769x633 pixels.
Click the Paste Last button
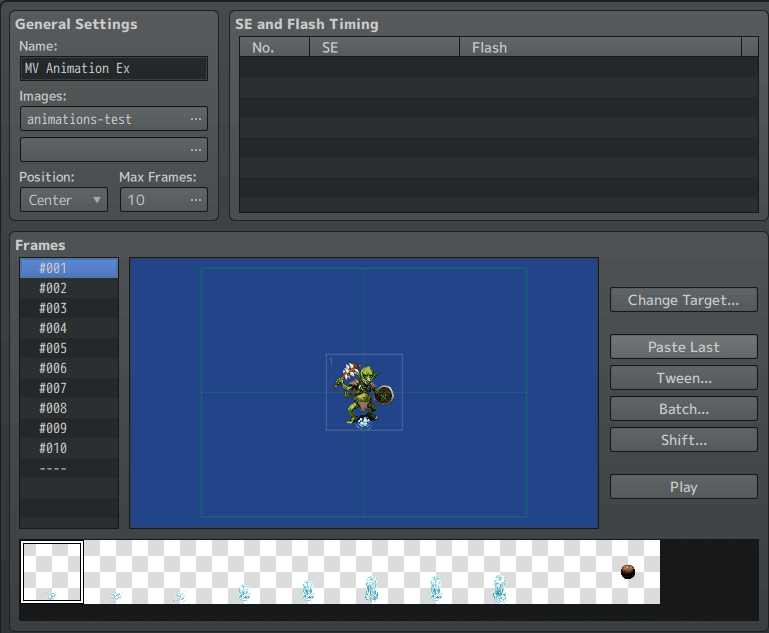click(x=684, y=347)
